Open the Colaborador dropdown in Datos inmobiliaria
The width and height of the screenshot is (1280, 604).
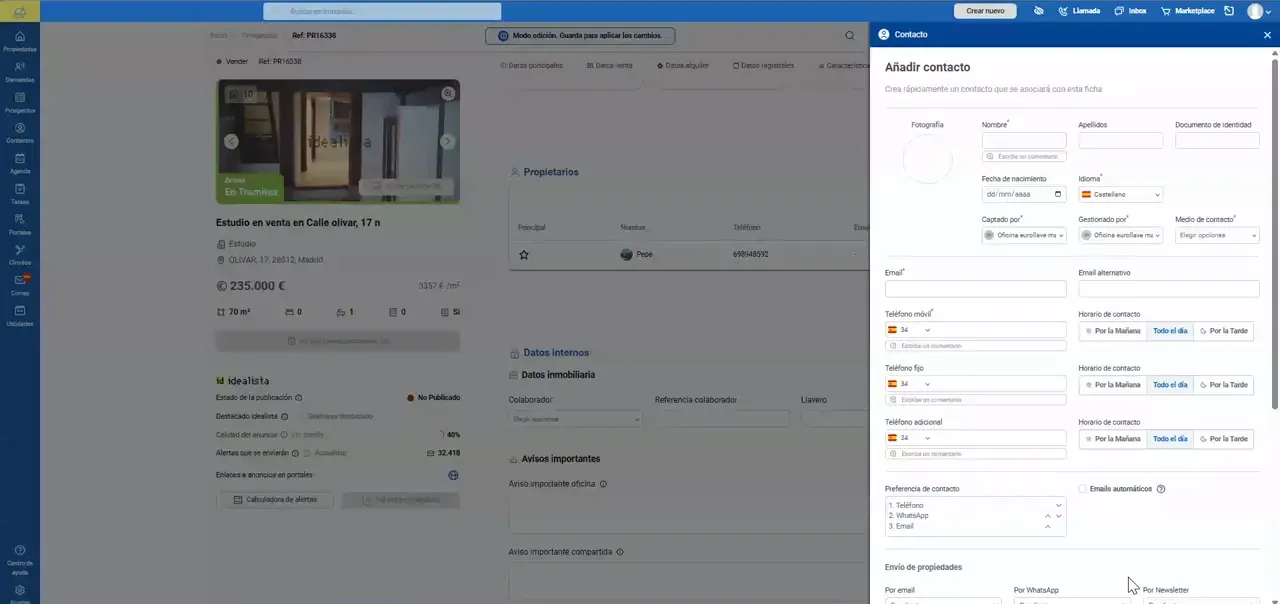574,419
